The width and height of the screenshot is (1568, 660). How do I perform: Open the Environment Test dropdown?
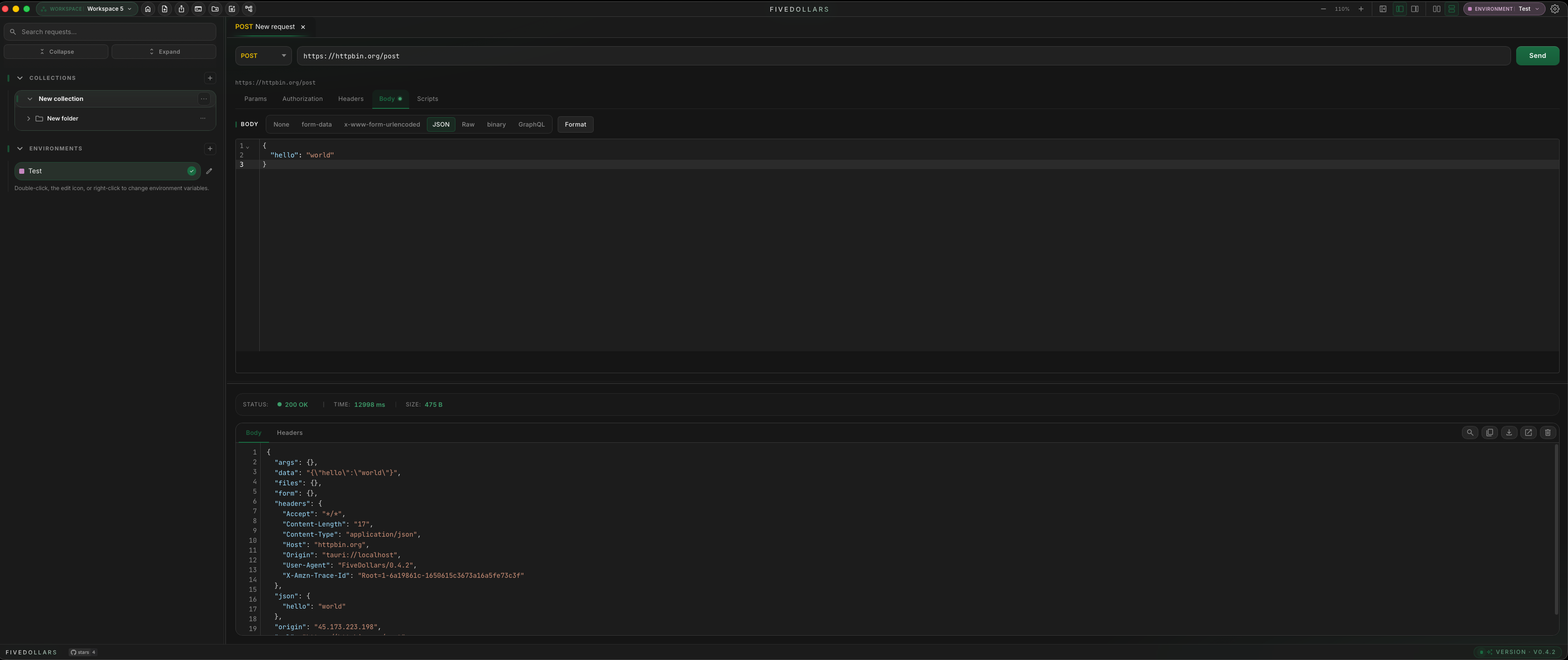click(1504, 9)
